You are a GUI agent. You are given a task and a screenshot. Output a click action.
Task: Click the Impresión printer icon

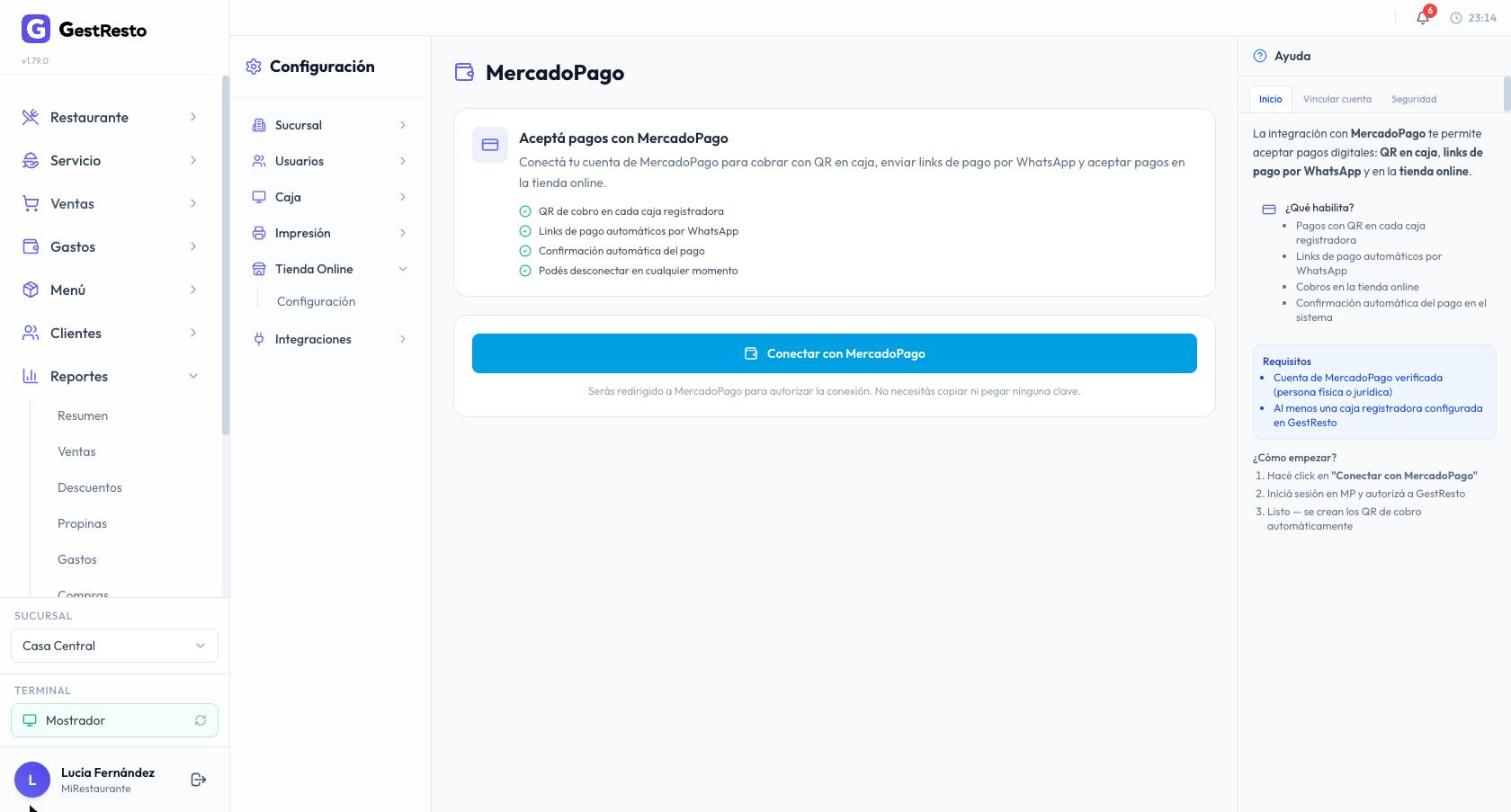[x=259, y=233]
